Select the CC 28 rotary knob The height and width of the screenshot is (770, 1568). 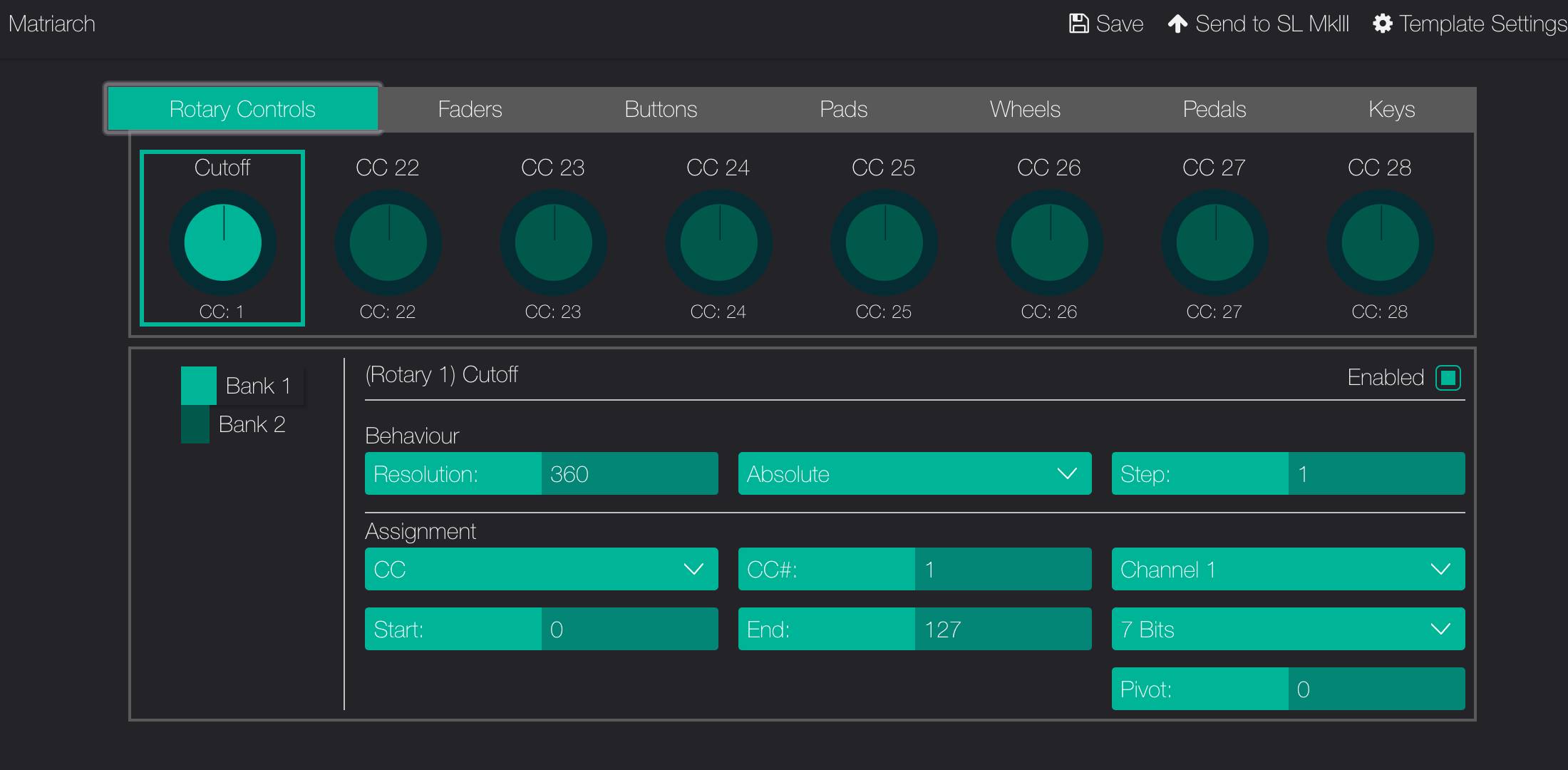[x=1381, y=242]
